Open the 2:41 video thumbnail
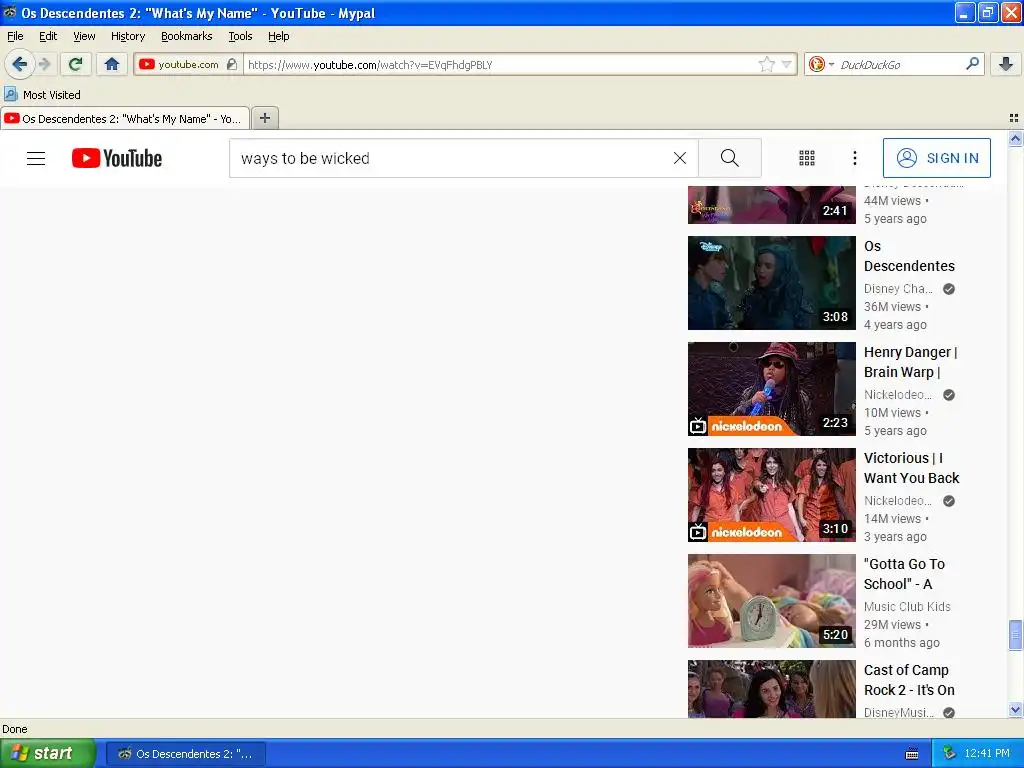Image resolution: width=1024 pixels, height=768 pixels. point(771,204)
